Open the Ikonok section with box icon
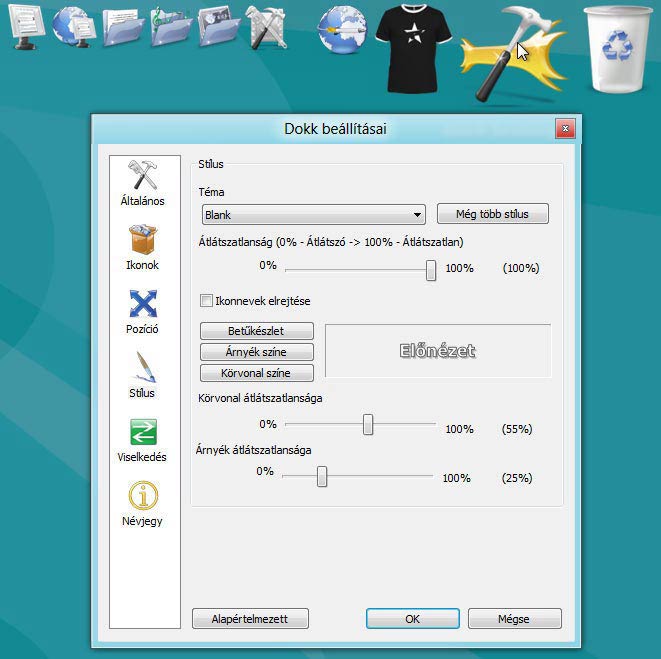The width and height of the screenshot is (661, 659). [142, 247]
